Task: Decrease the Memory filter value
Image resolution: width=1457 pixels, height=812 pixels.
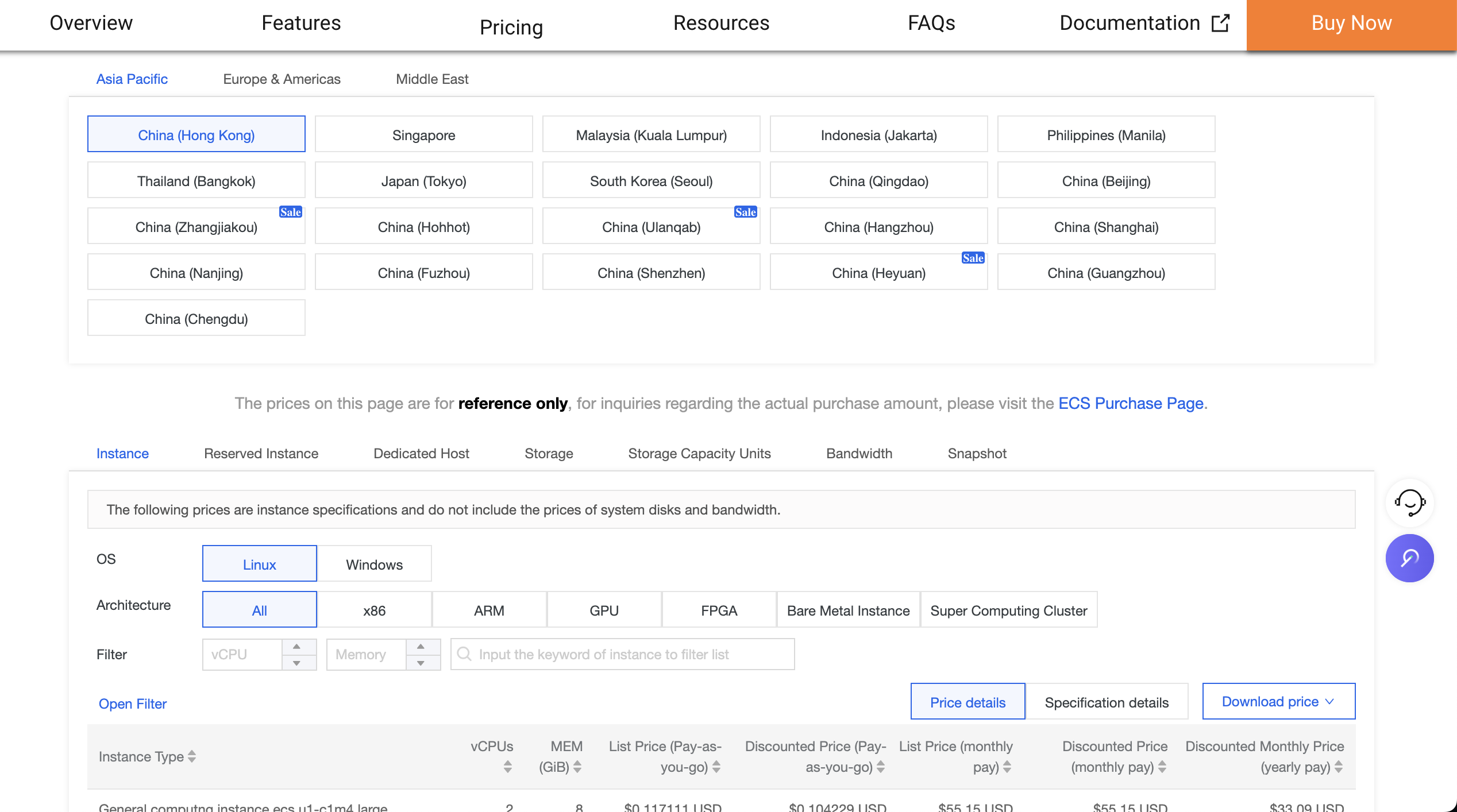Action: 421,663
